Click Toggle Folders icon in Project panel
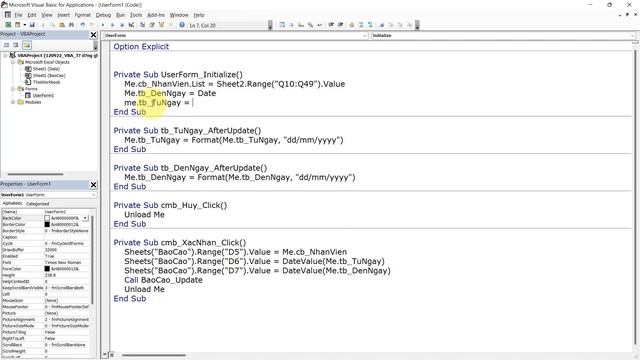Screen dimensions: 640x360 (x=27, y=45)
